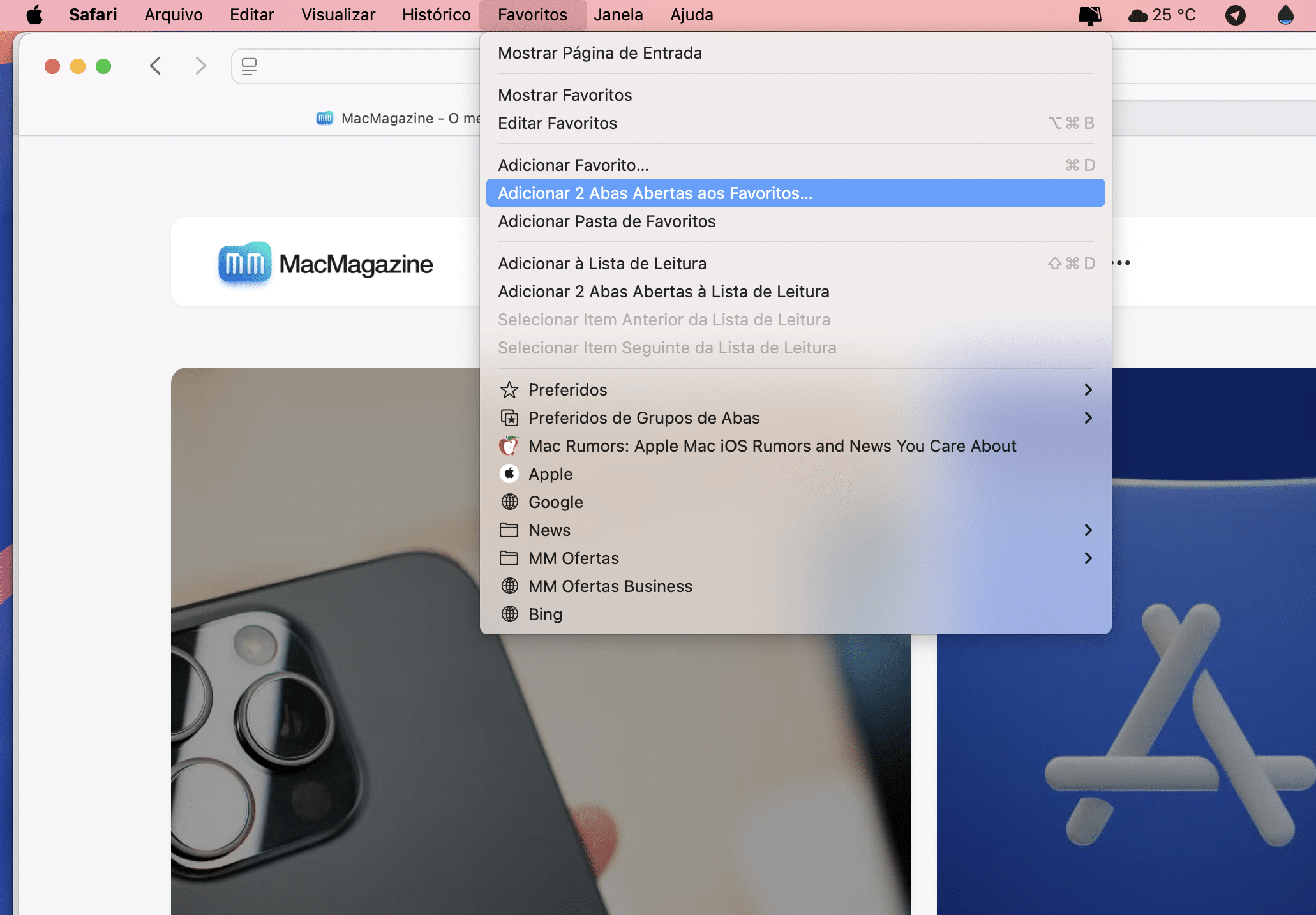Open the Histórico menu
This screenshot has height=915, width=1316.
437,15
